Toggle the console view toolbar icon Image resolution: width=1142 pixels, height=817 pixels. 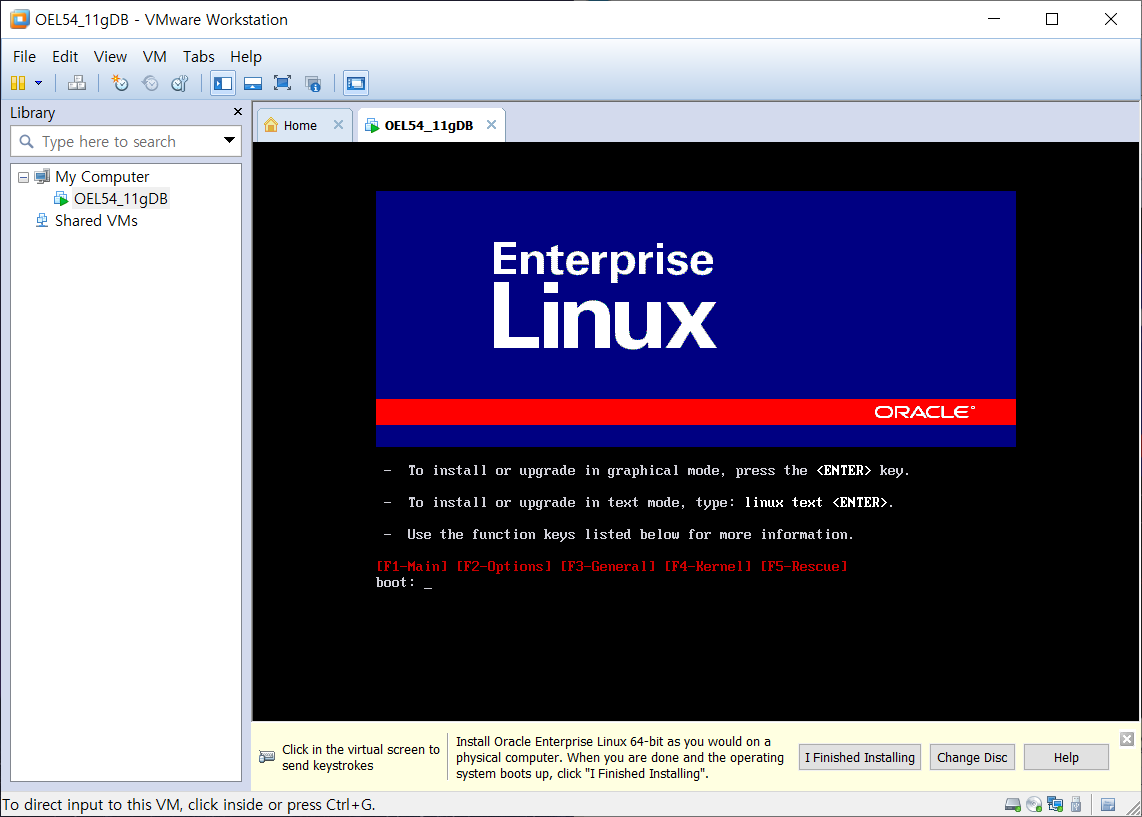coord(356,84)
